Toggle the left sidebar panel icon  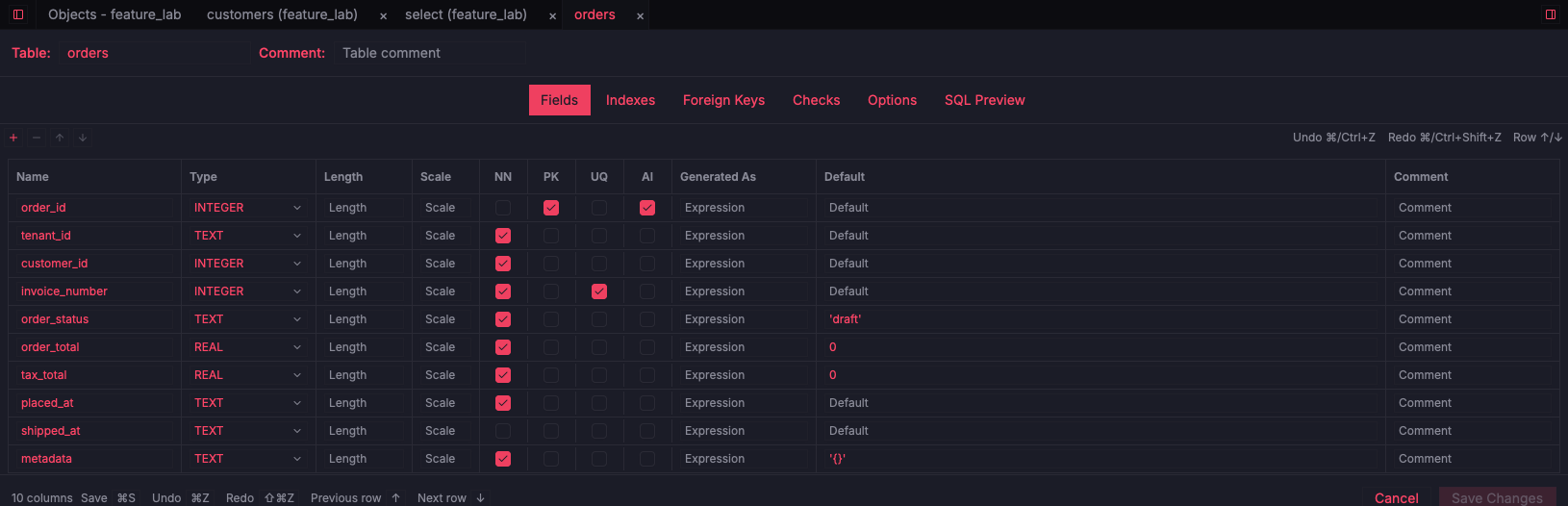click(x=17, y=14)
